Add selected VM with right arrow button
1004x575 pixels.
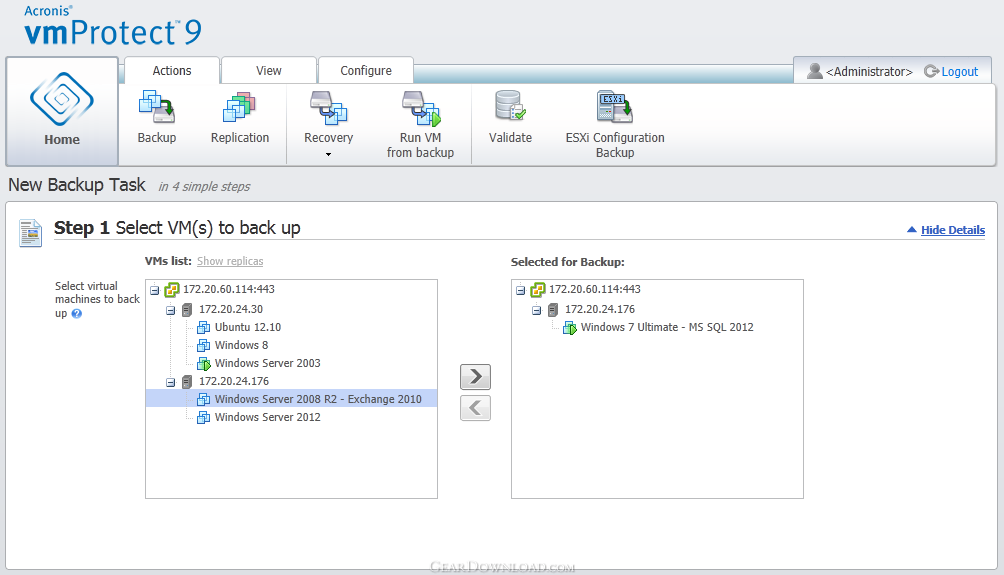pos(475,377)
